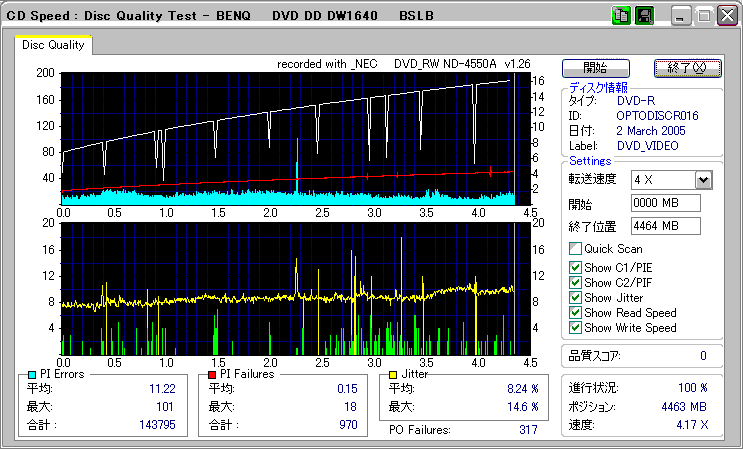743x449 pixels.
Task: Open the 4 X transfer speed dropdown
Action: 703,179
